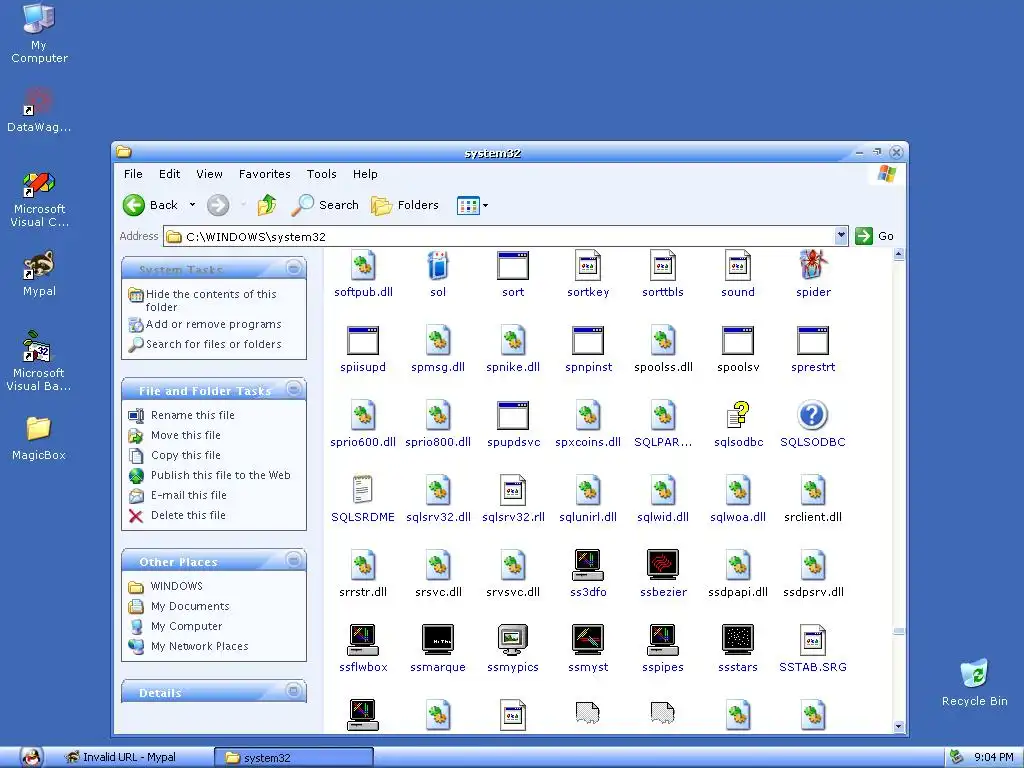Open the View menu

point(210,174)
